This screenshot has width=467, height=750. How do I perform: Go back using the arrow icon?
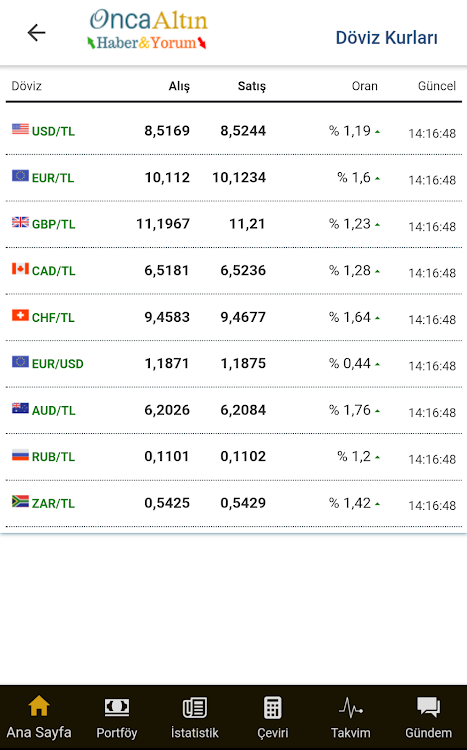pos(36,33)
